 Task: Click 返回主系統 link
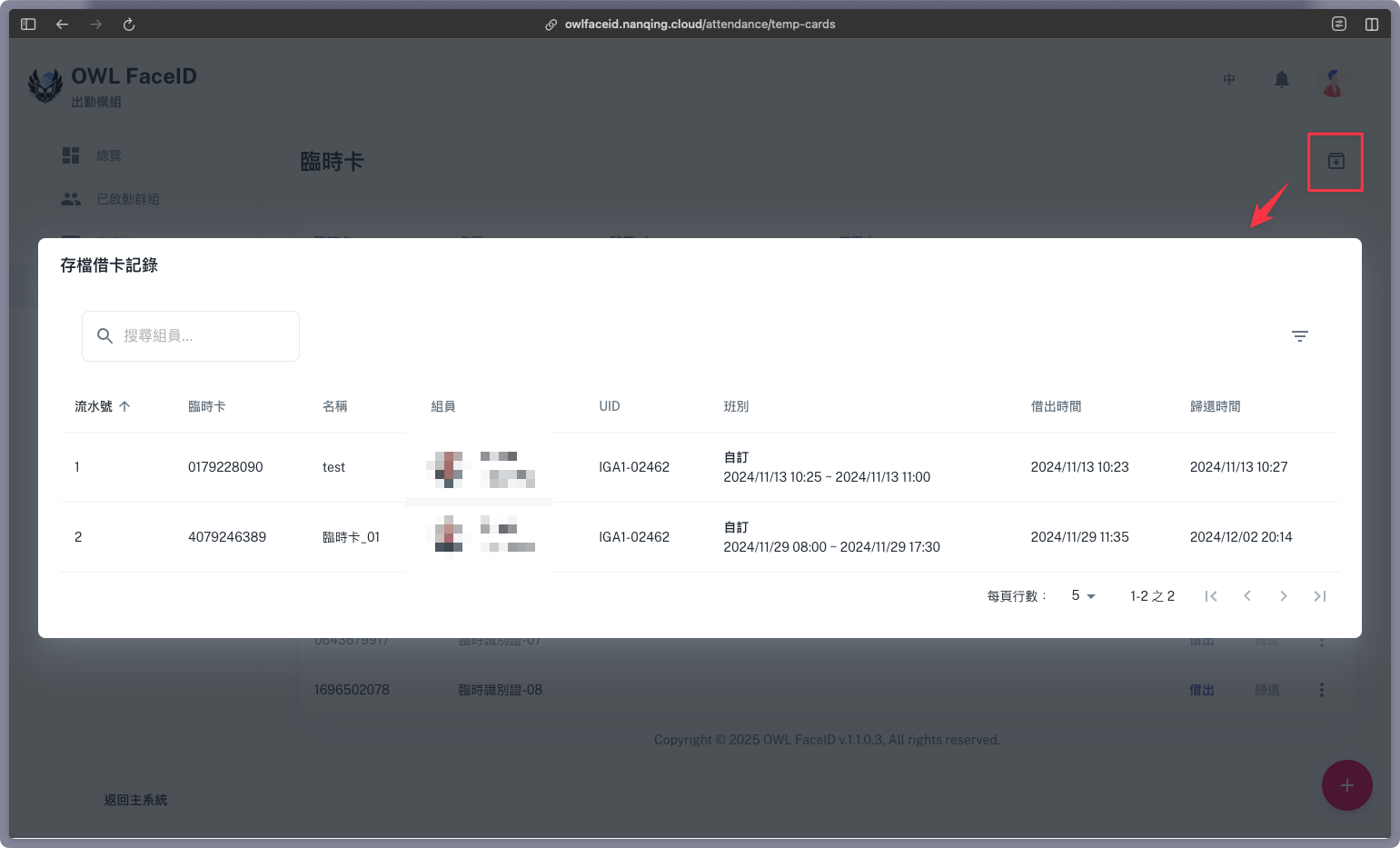(x=135, y=800)
